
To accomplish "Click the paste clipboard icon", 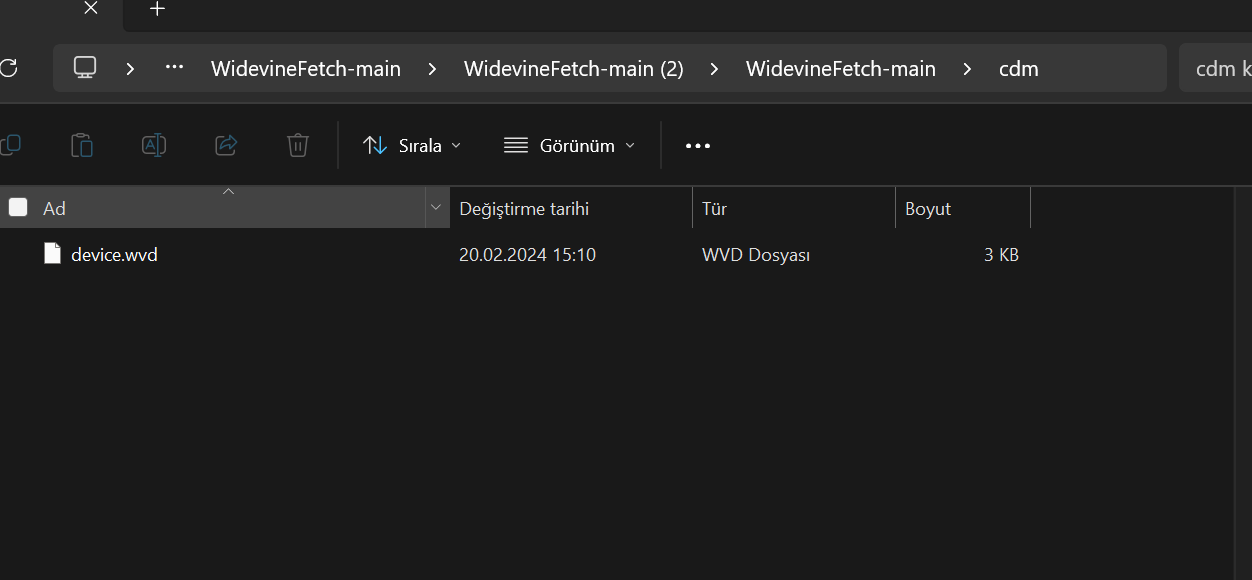I will (82, 145).
